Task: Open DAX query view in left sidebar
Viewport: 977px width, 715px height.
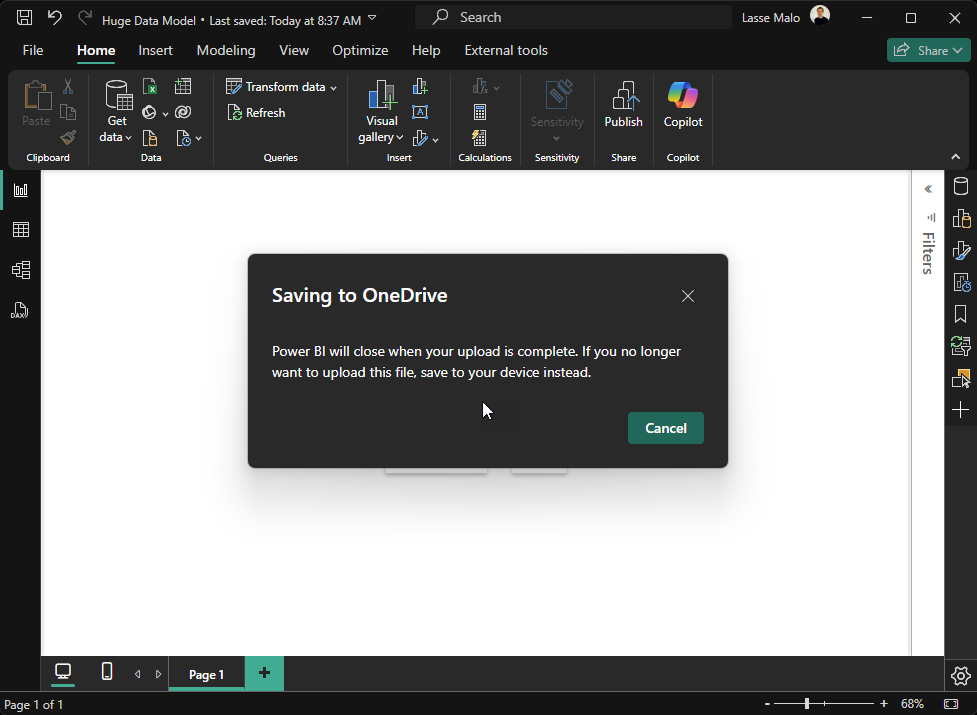Action: pyautogui.click(x=19, y=310)
